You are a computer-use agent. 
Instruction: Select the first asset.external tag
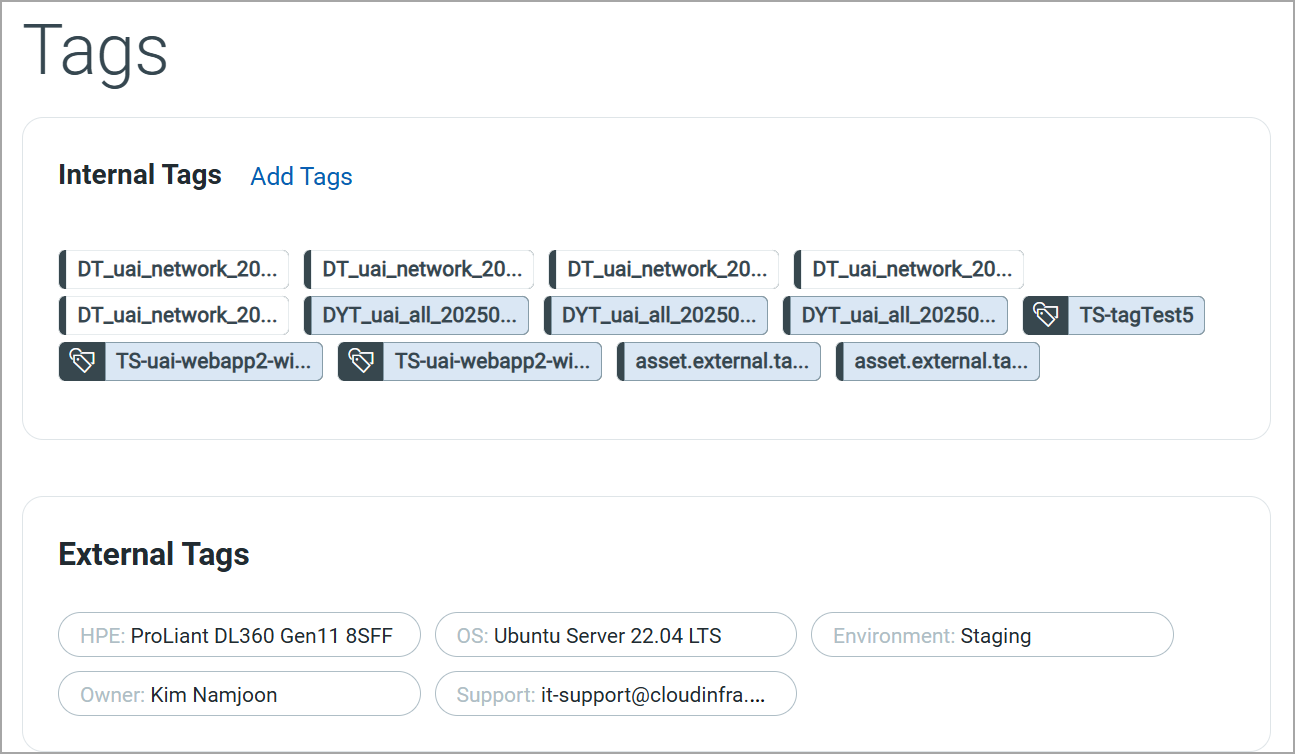pyautogui.click(x=721, y=362)
